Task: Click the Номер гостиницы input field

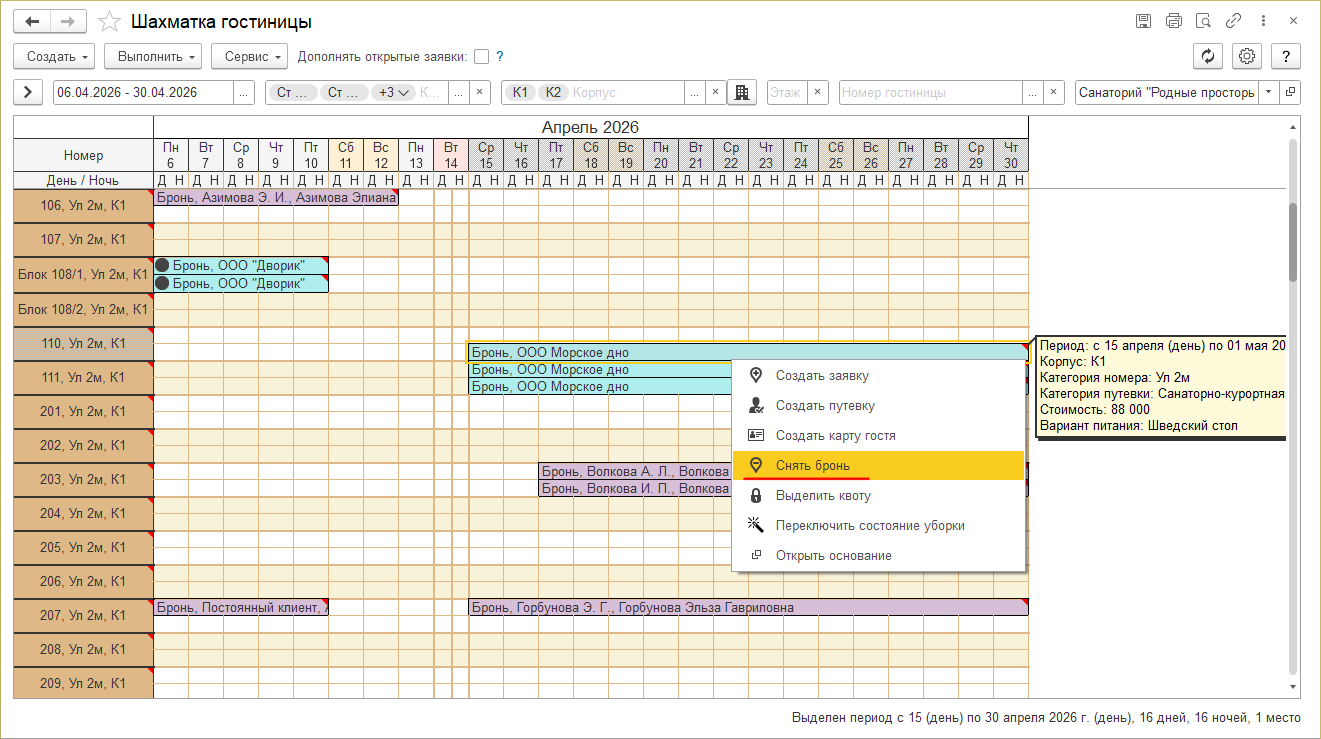Action: tap(930, 93)
